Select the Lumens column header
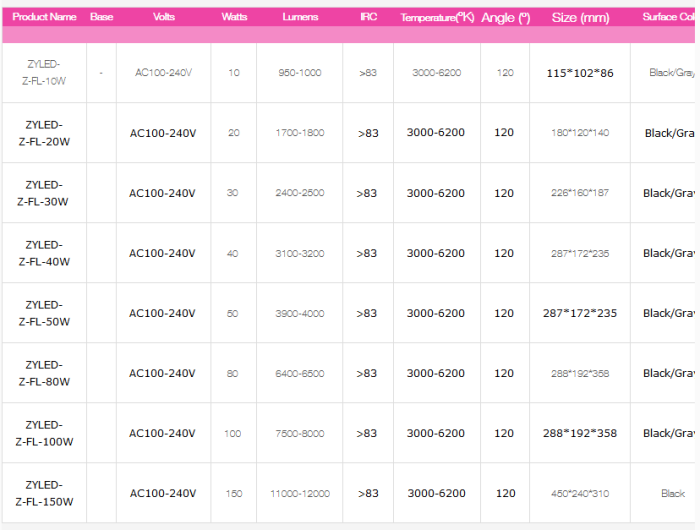 click(x=300, y=17)
